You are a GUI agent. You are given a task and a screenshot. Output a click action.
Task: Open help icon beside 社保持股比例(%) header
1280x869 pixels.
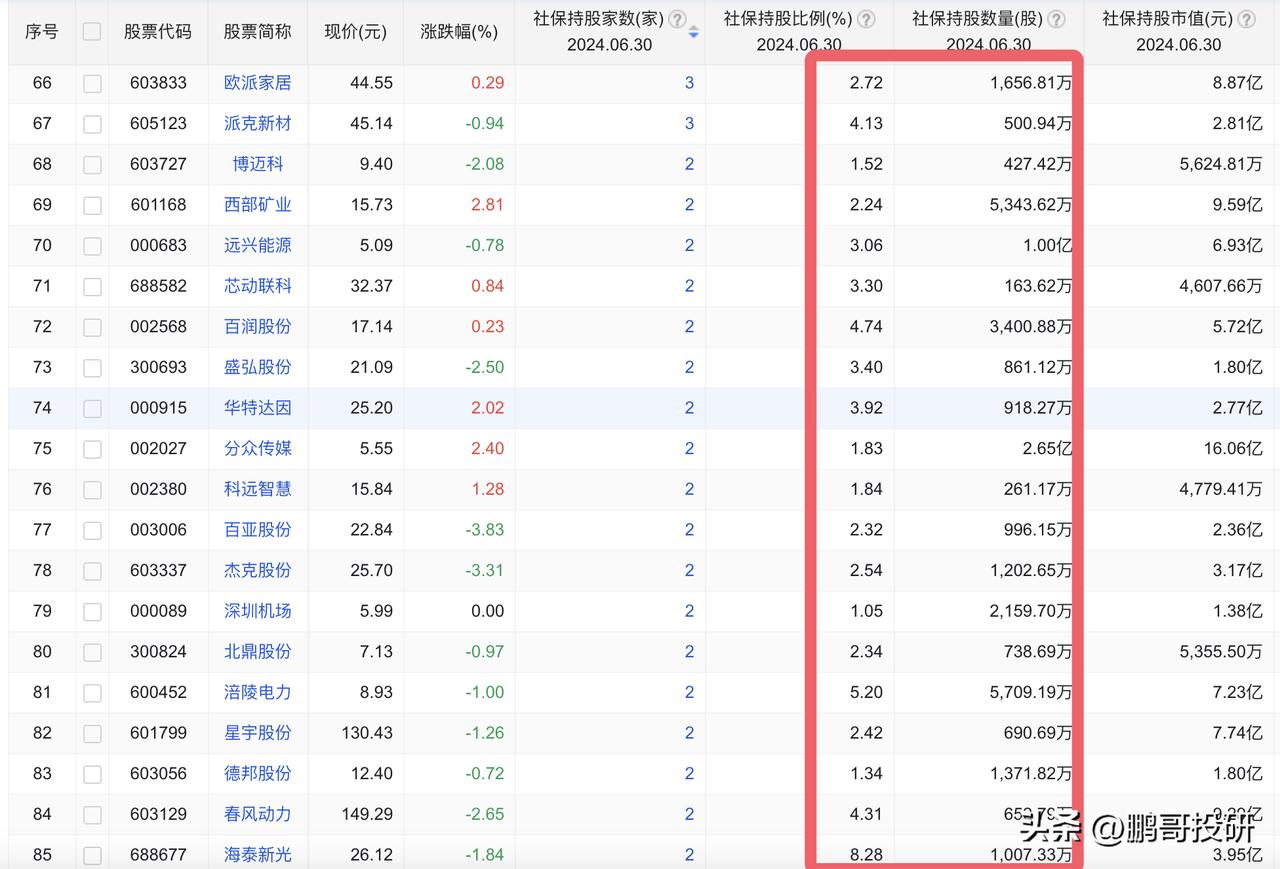(x=866, y=19)
